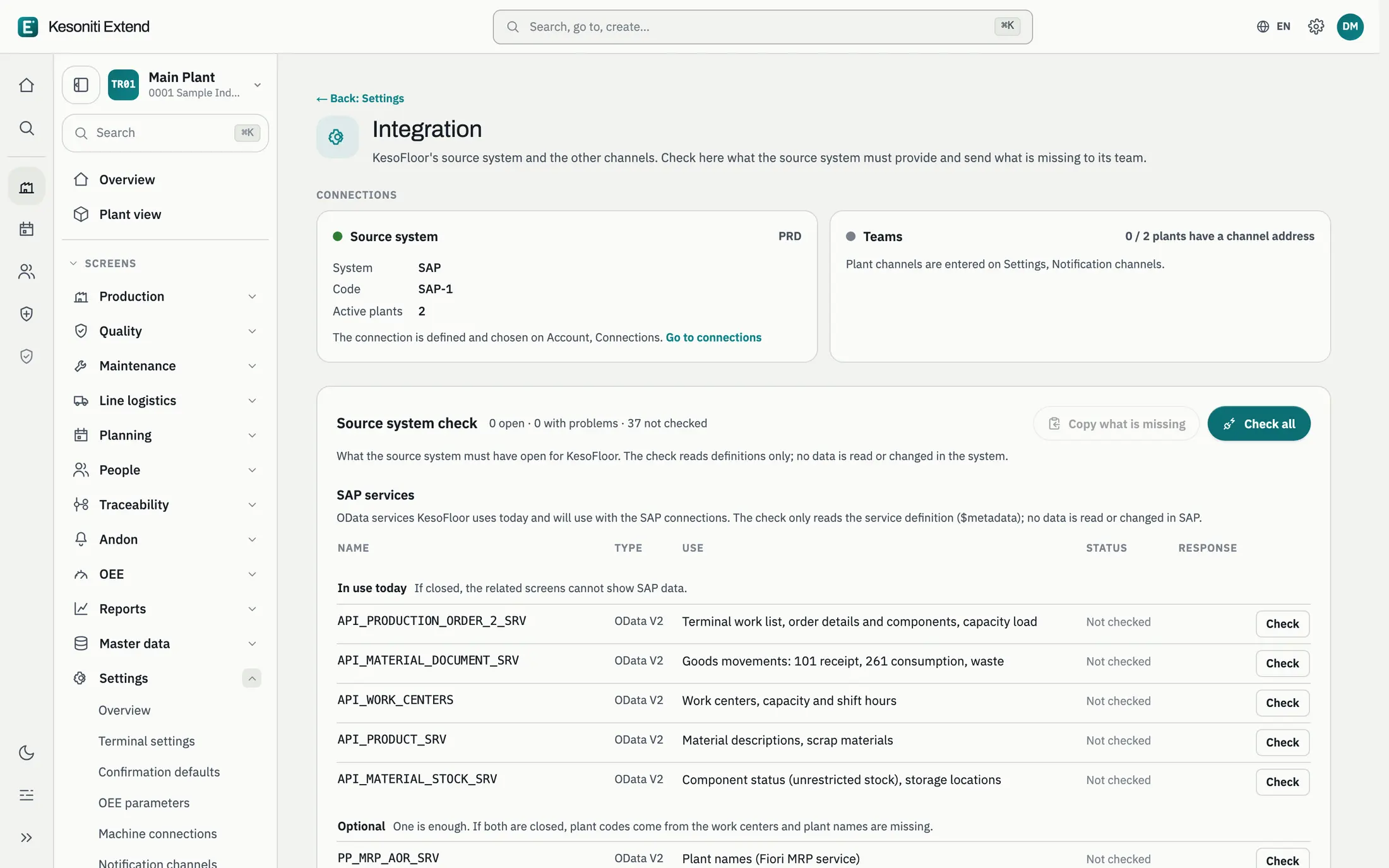1389x868 pixels.
Task: Select the factory icon in the left rail
Action: (x=27, y=187)
